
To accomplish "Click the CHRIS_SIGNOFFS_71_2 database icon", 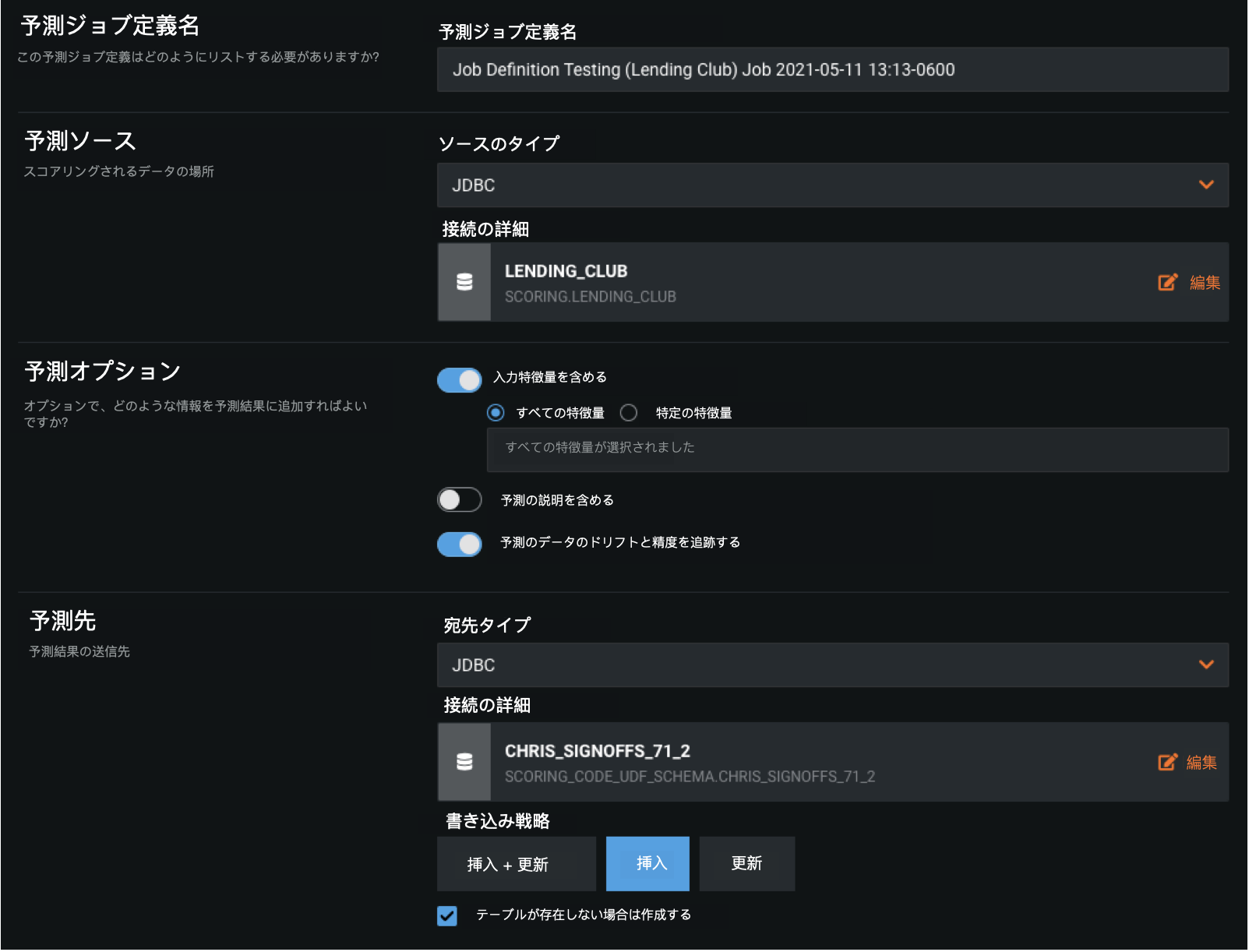I will (x=464, y=762).
